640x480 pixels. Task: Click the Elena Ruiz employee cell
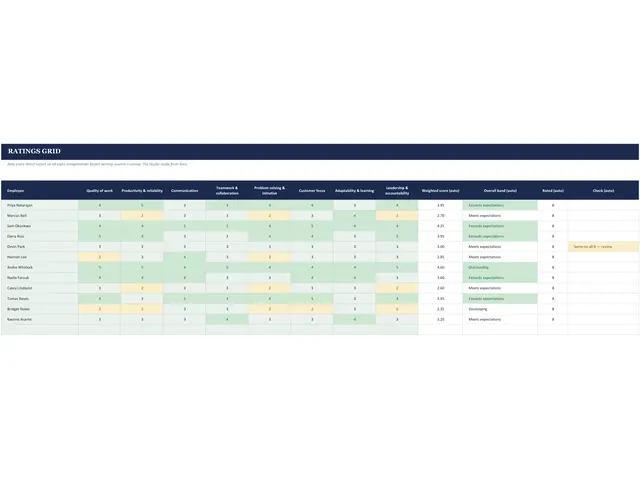click(40, 236)
